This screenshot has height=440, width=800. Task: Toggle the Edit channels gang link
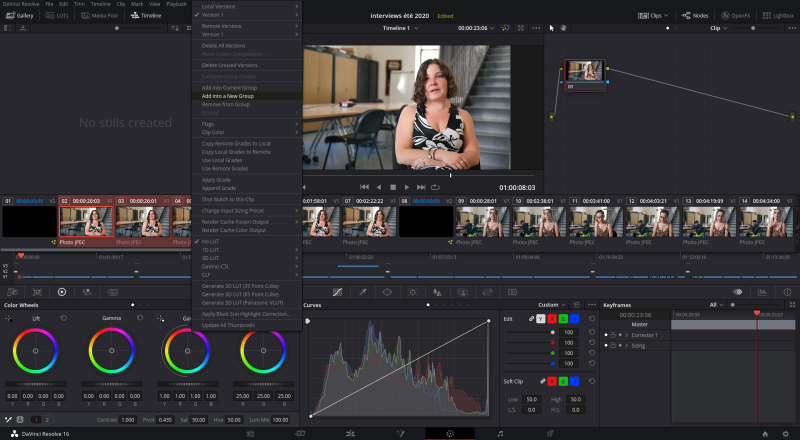click(x=531, y=319)
